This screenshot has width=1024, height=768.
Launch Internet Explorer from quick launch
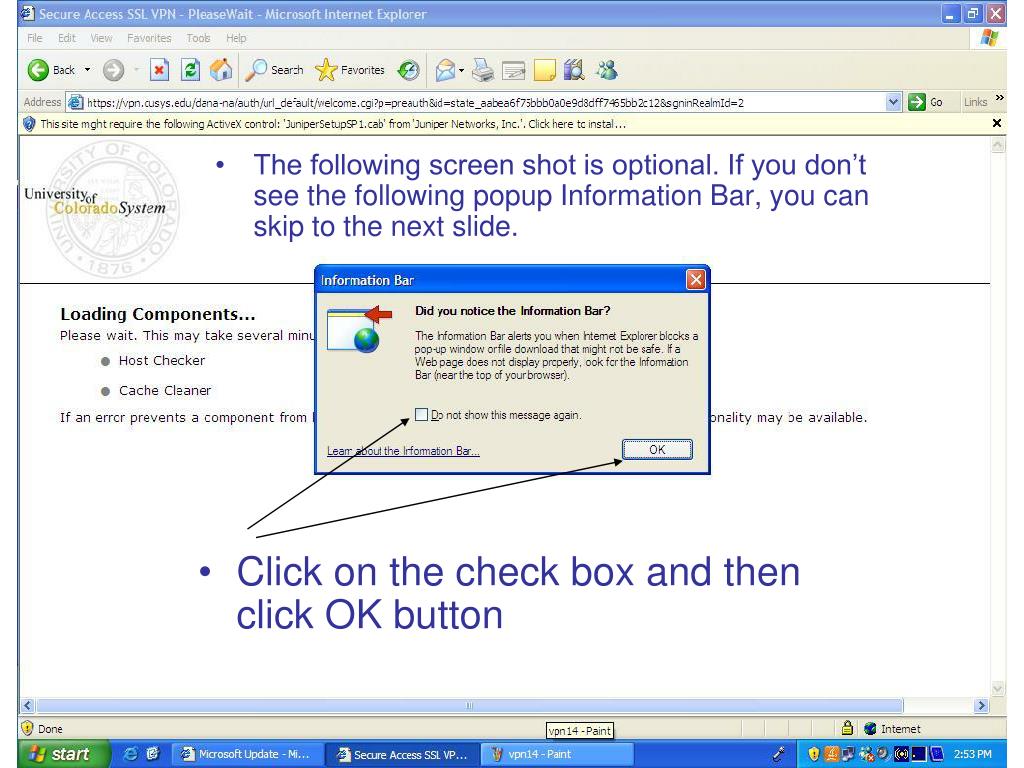(131, 754)
